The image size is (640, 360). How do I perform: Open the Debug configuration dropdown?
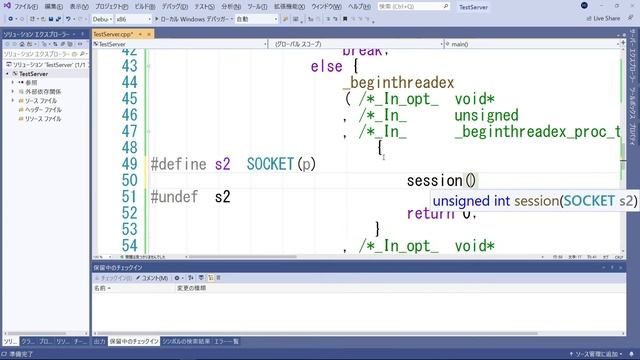102,19
